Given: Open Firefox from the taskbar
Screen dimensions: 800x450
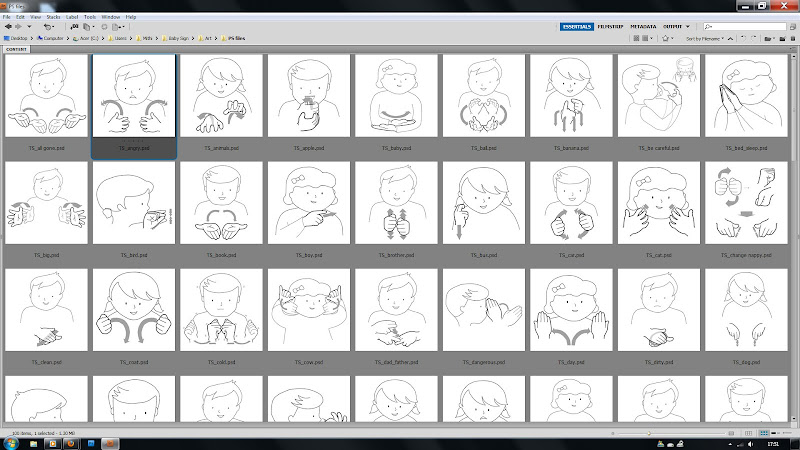Looking at the screenshot, I should tap(71, 444).
